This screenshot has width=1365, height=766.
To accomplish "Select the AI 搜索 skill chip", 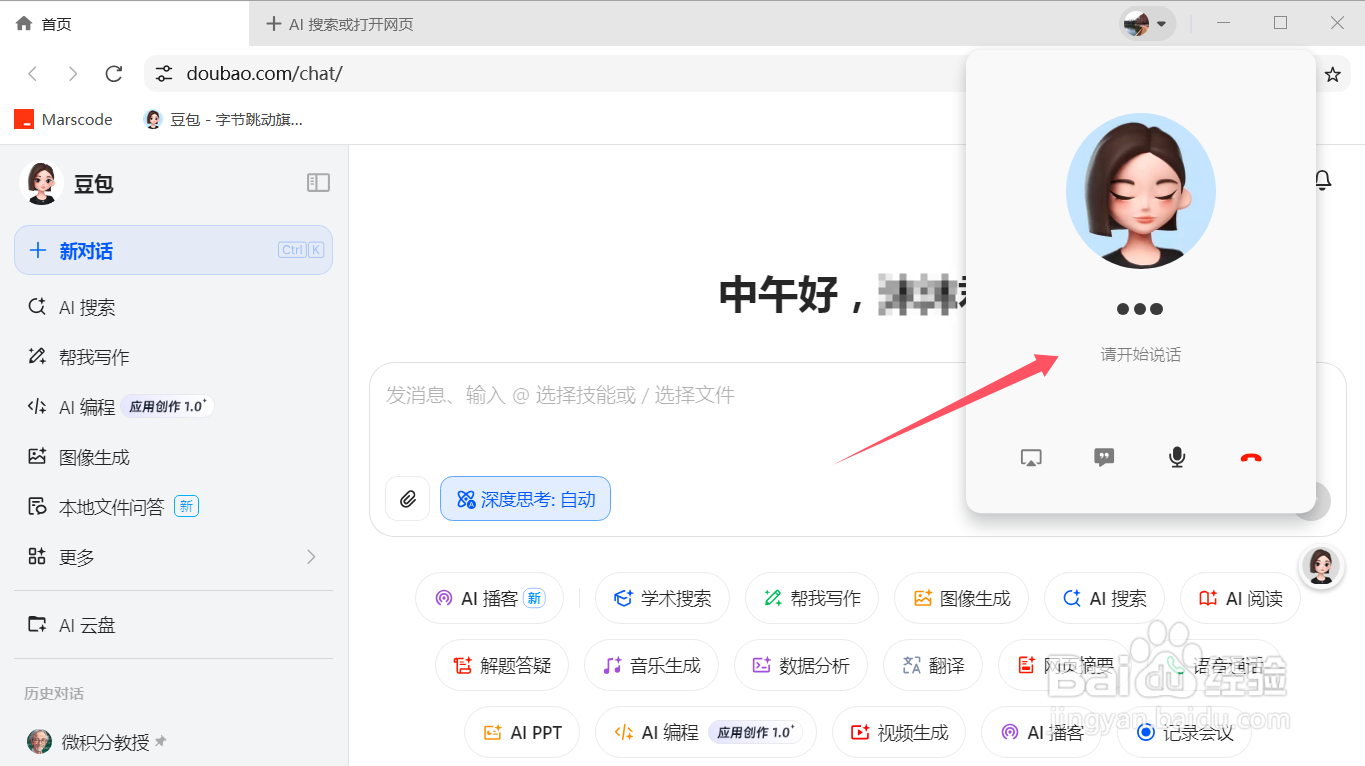I will (1104, 598).
